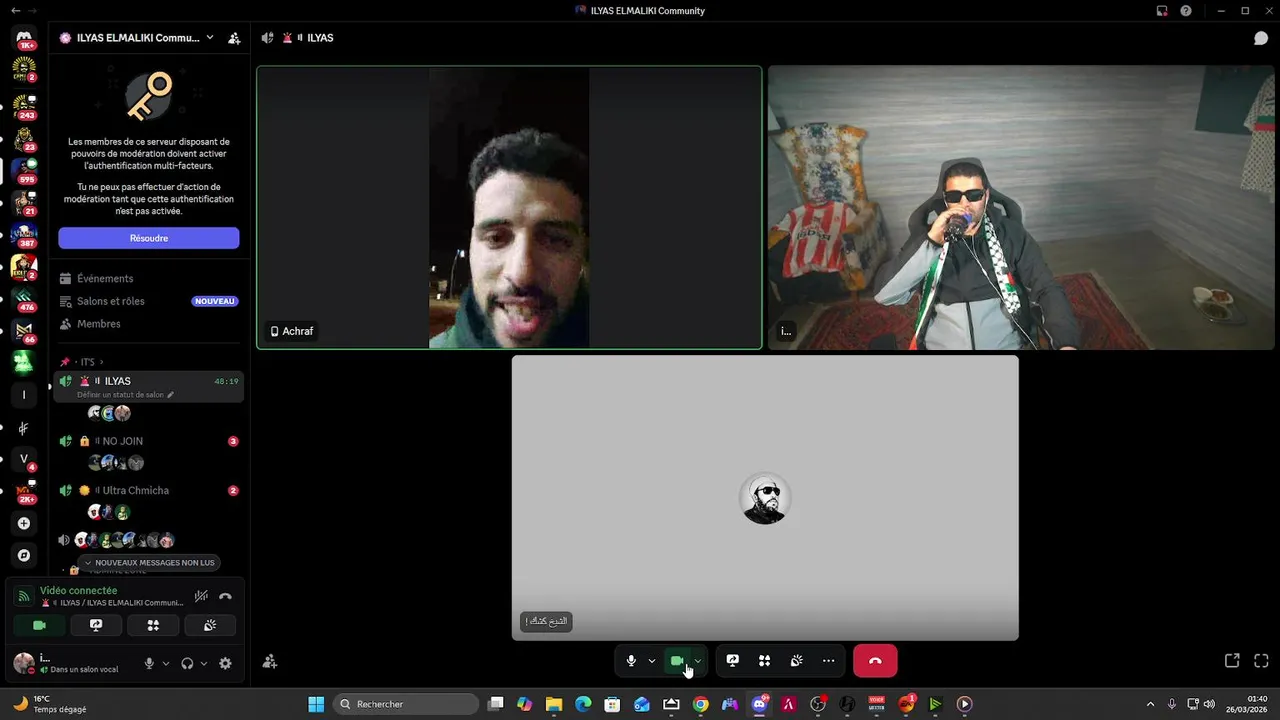Image resolution: width=1280 pixels, height=720 pixels.
Task: Open user settings gear
Action: pyautogui.click(x=225, y=663)
